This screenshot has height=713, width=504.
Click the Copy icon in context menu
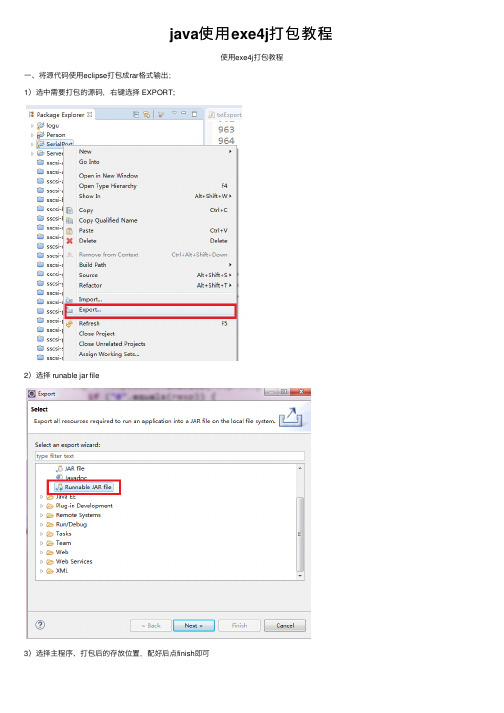pyautogui.click(x=70, y=210)
